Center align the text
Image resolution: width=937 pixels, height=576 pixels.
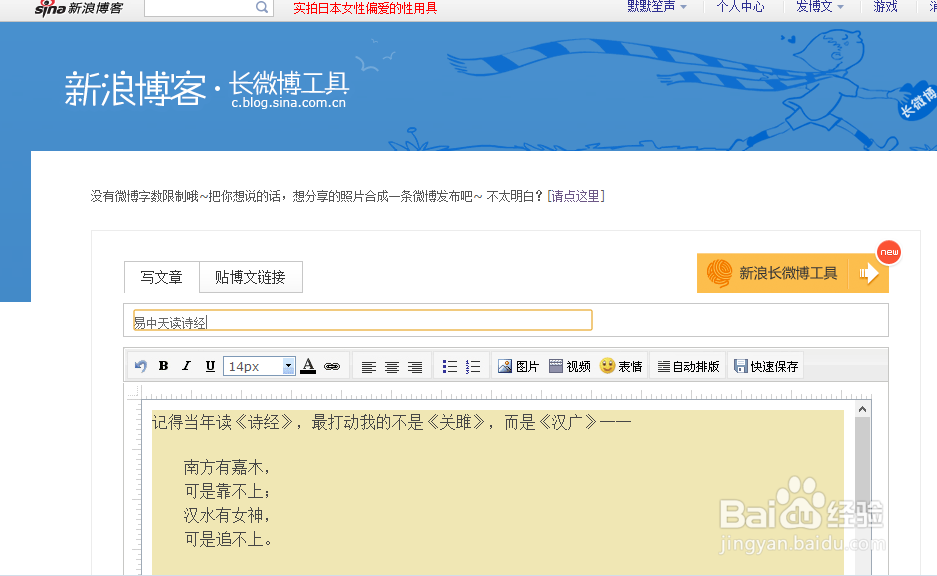tap(392, 367)
